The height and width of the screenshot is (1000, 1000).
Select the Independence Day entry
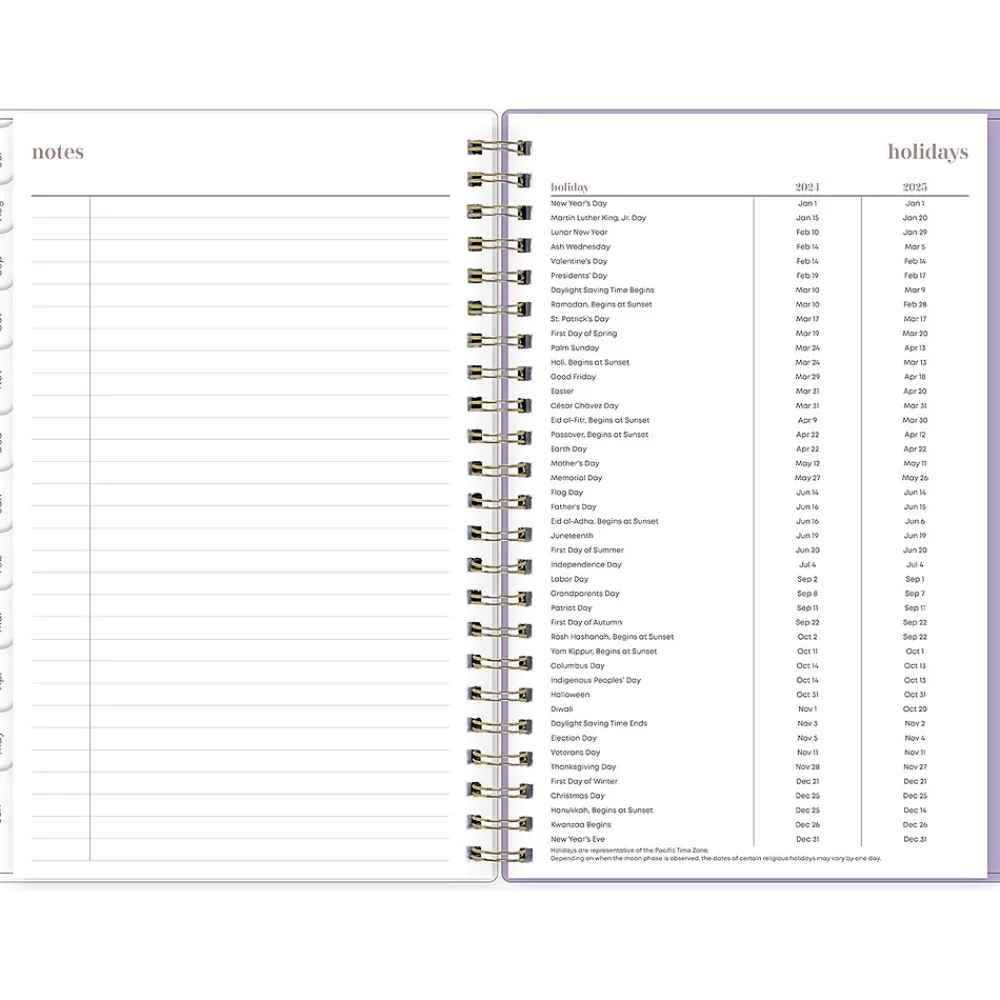[x=585, y=565]
